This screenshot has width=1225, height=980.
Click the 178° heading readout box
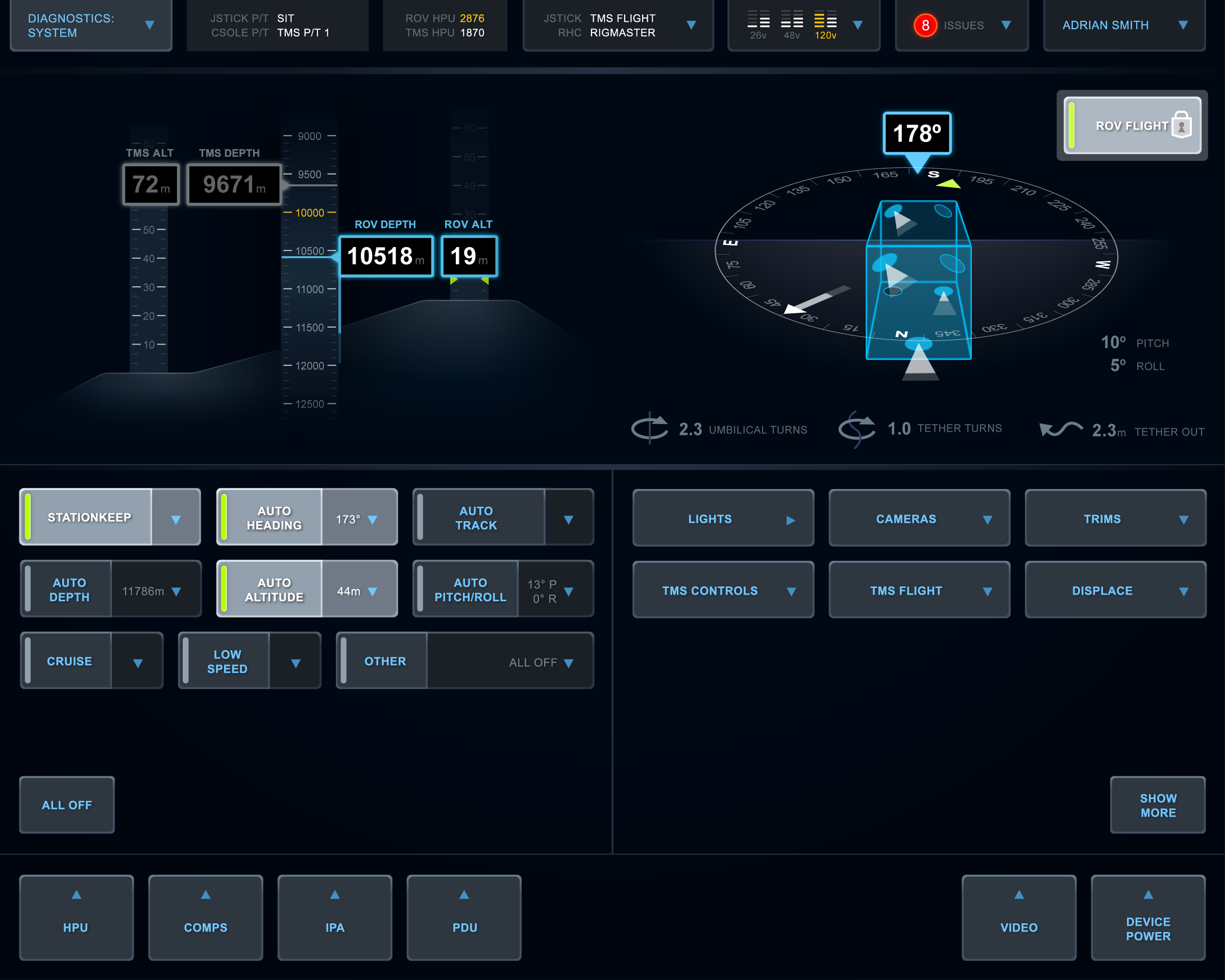(917, 134)
